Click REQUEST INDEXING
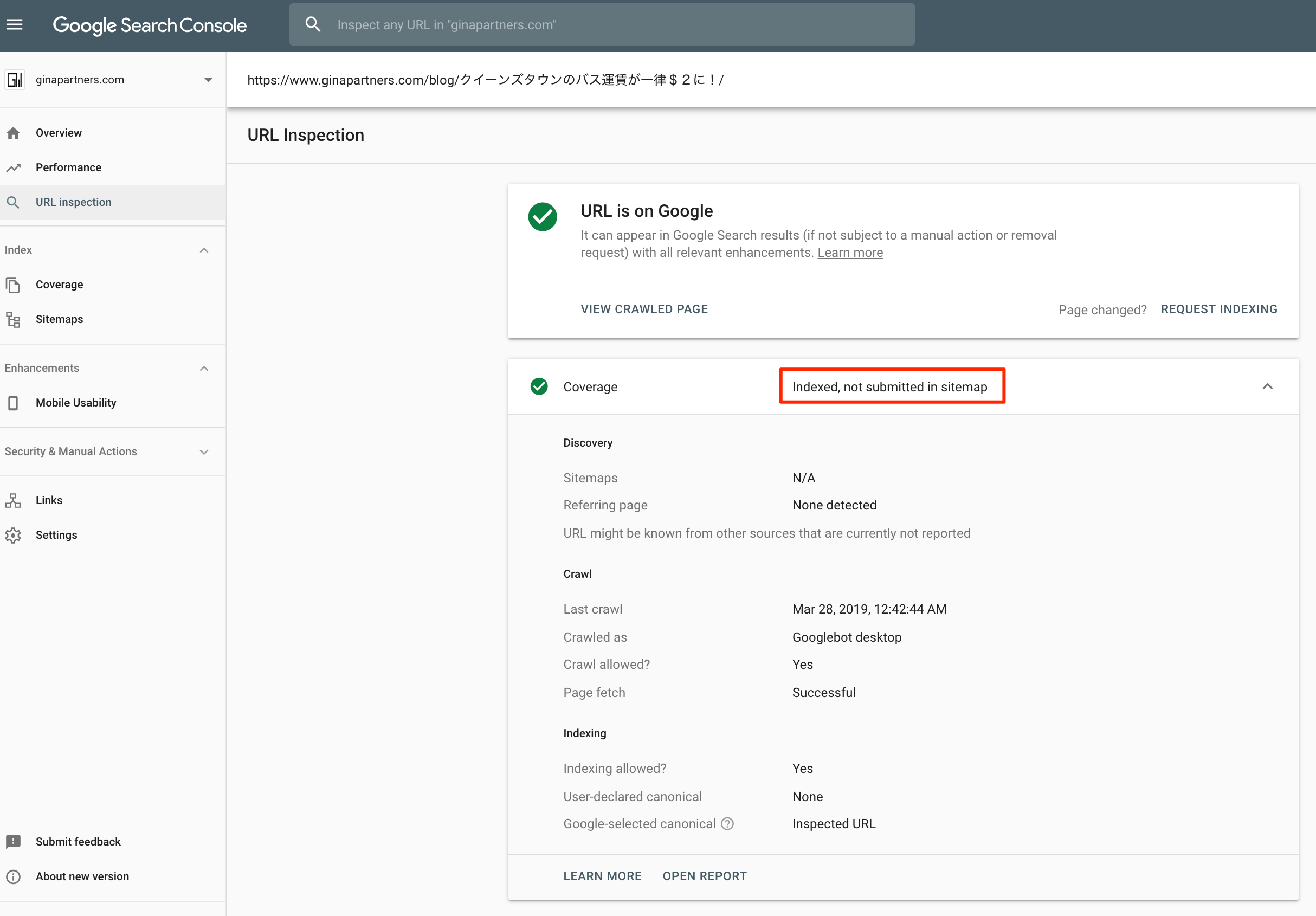Screen dimensions: 1316x916 point(1219,309)
